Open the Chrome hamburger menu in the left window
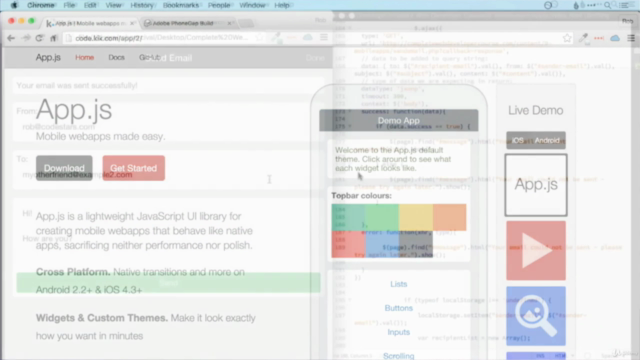This screenshot has width=640, height=360. pos(324,38)
